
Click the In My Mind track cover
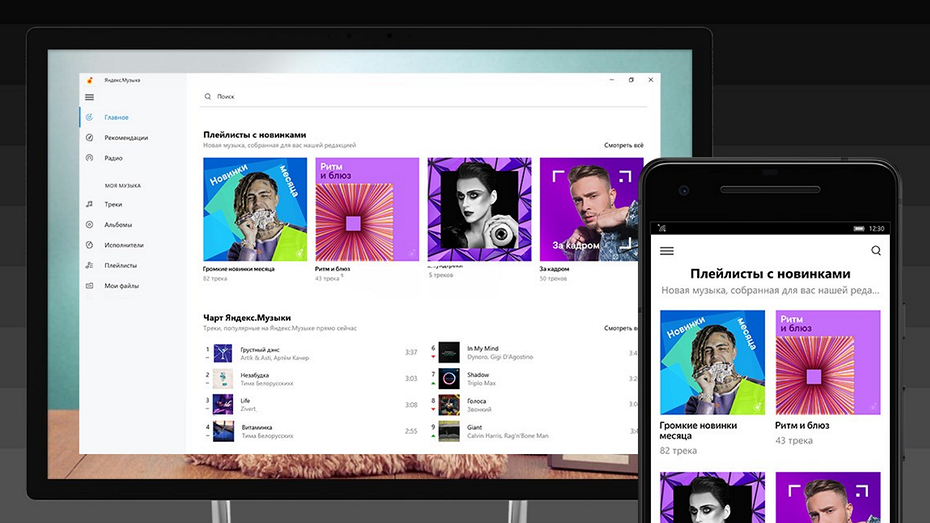449,352
